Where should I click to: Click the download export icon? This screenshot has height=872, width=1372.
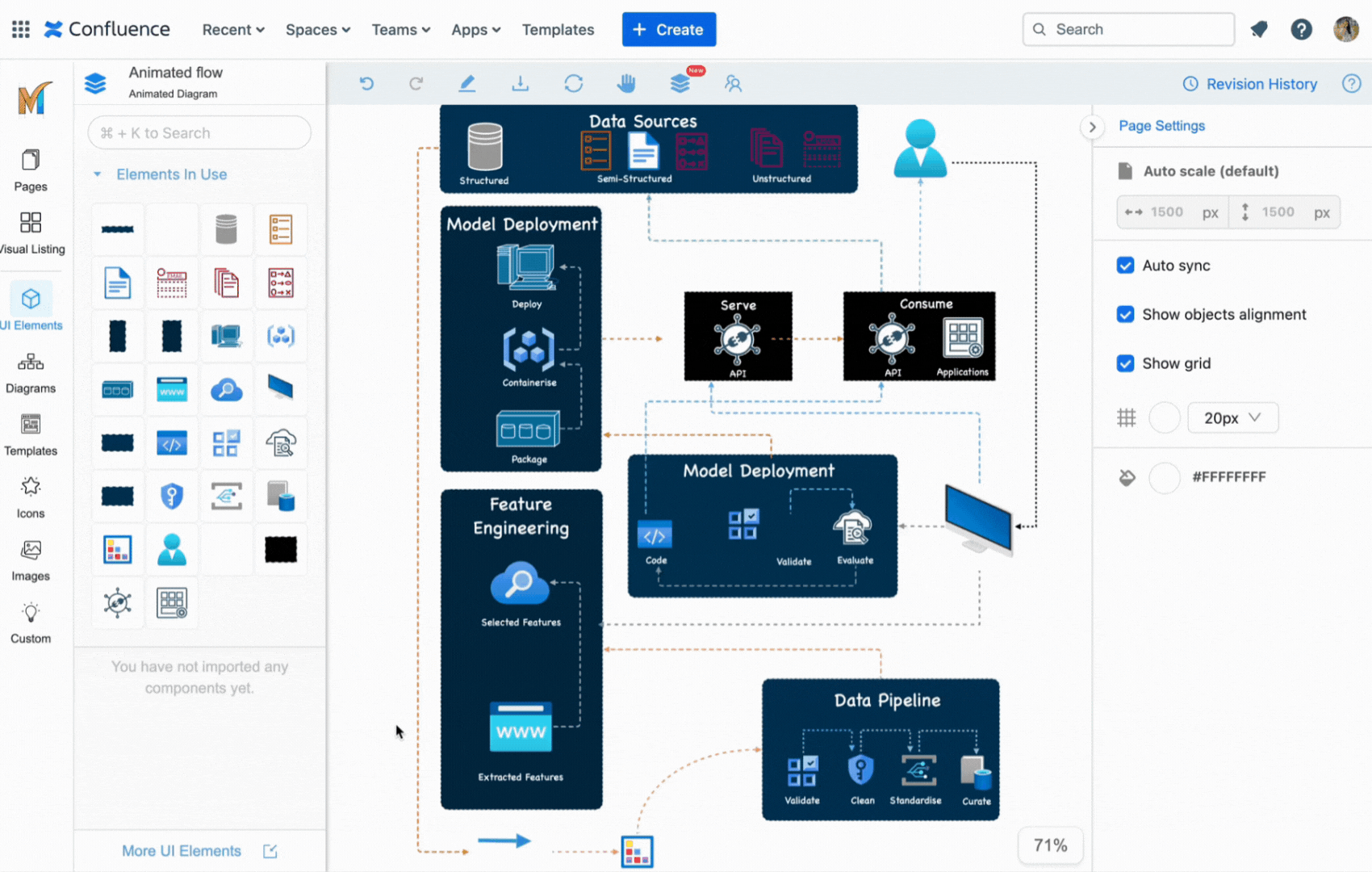tap(521, 84)
